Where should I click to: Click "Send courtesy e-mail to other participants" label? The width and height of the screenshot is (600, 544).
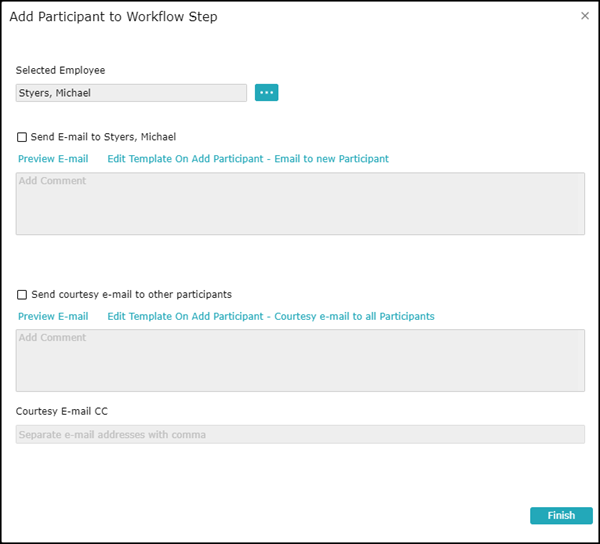(132, 295)
